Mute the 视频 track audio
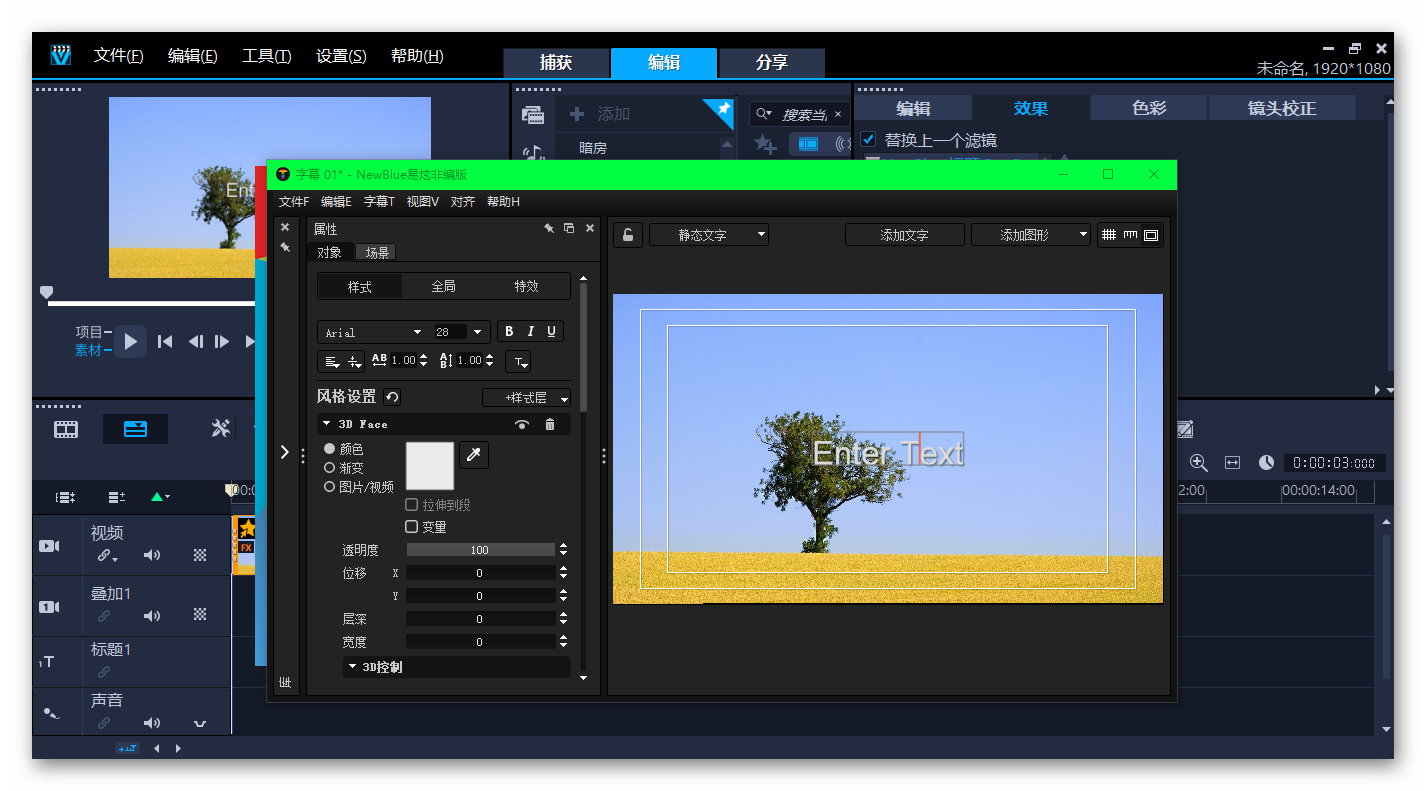This screenshot has height=791, width=1426. coord(152,556)
